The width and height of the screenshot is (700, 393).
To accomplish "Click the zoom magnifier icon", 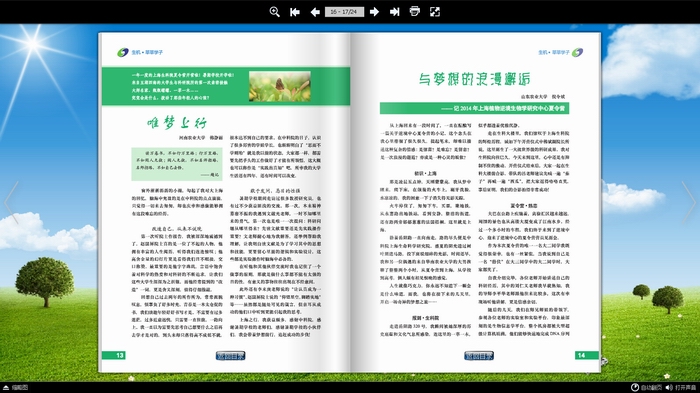I will (275, 12).
